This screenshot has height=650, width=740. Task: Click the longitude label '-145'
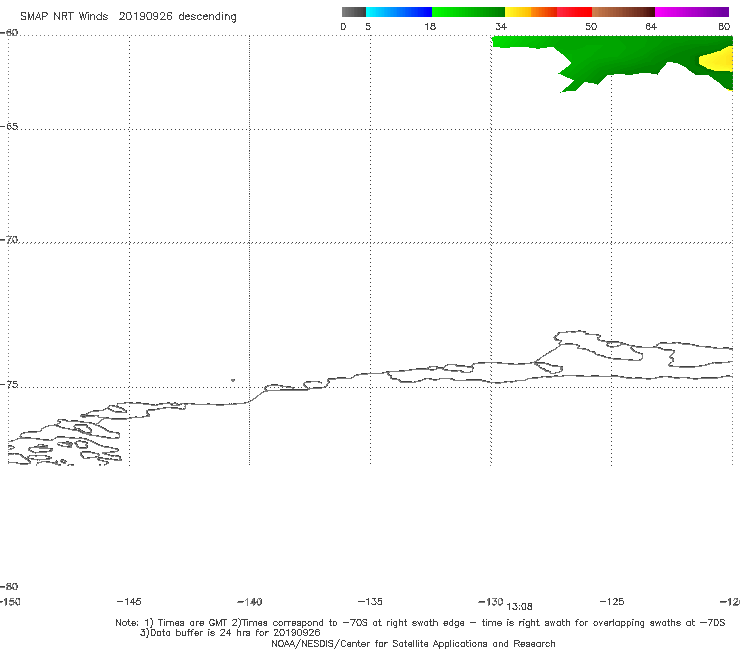coord(129,601)
